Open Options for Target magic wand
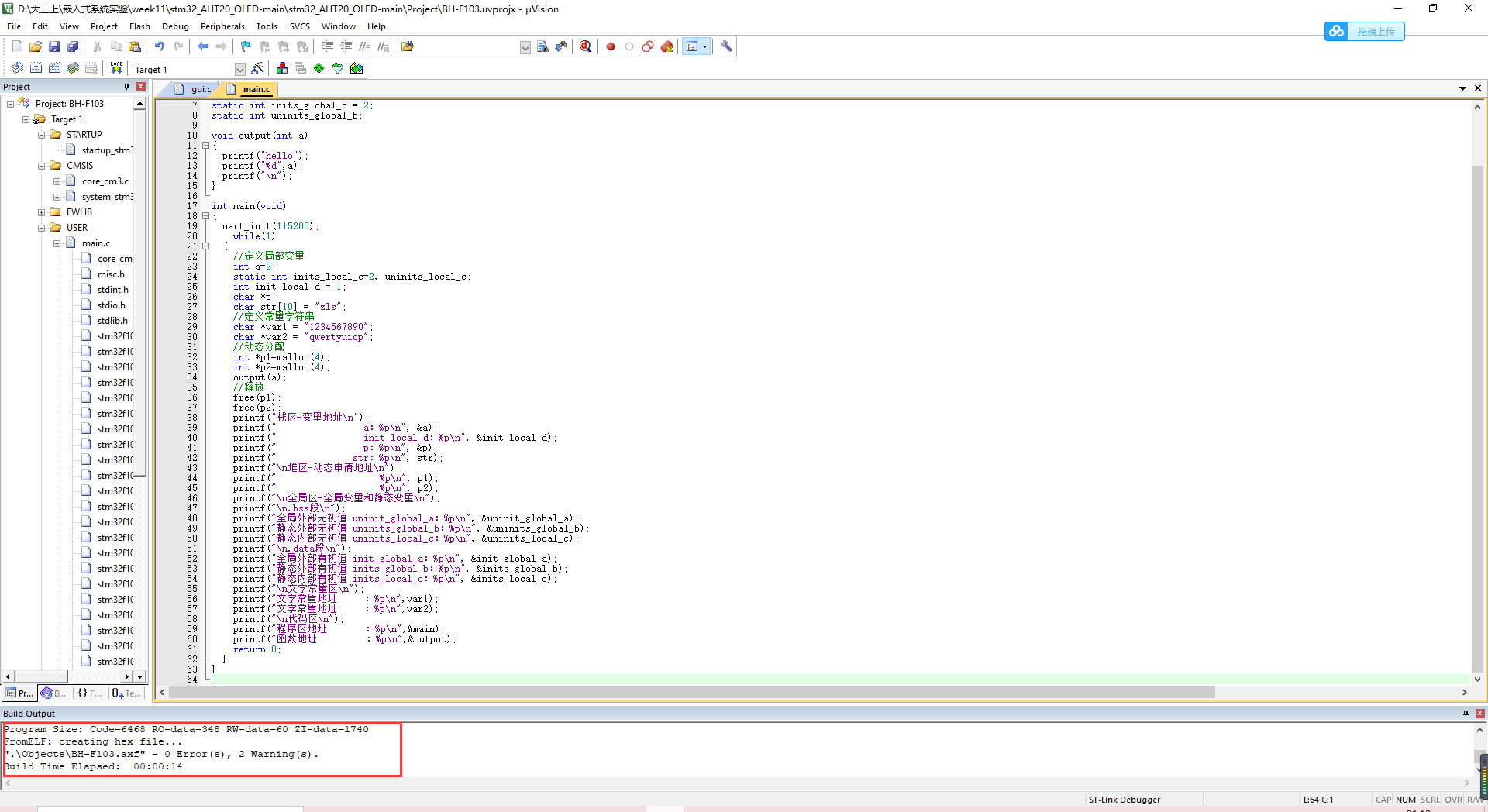1488x812 pixels. pos(258,68)
